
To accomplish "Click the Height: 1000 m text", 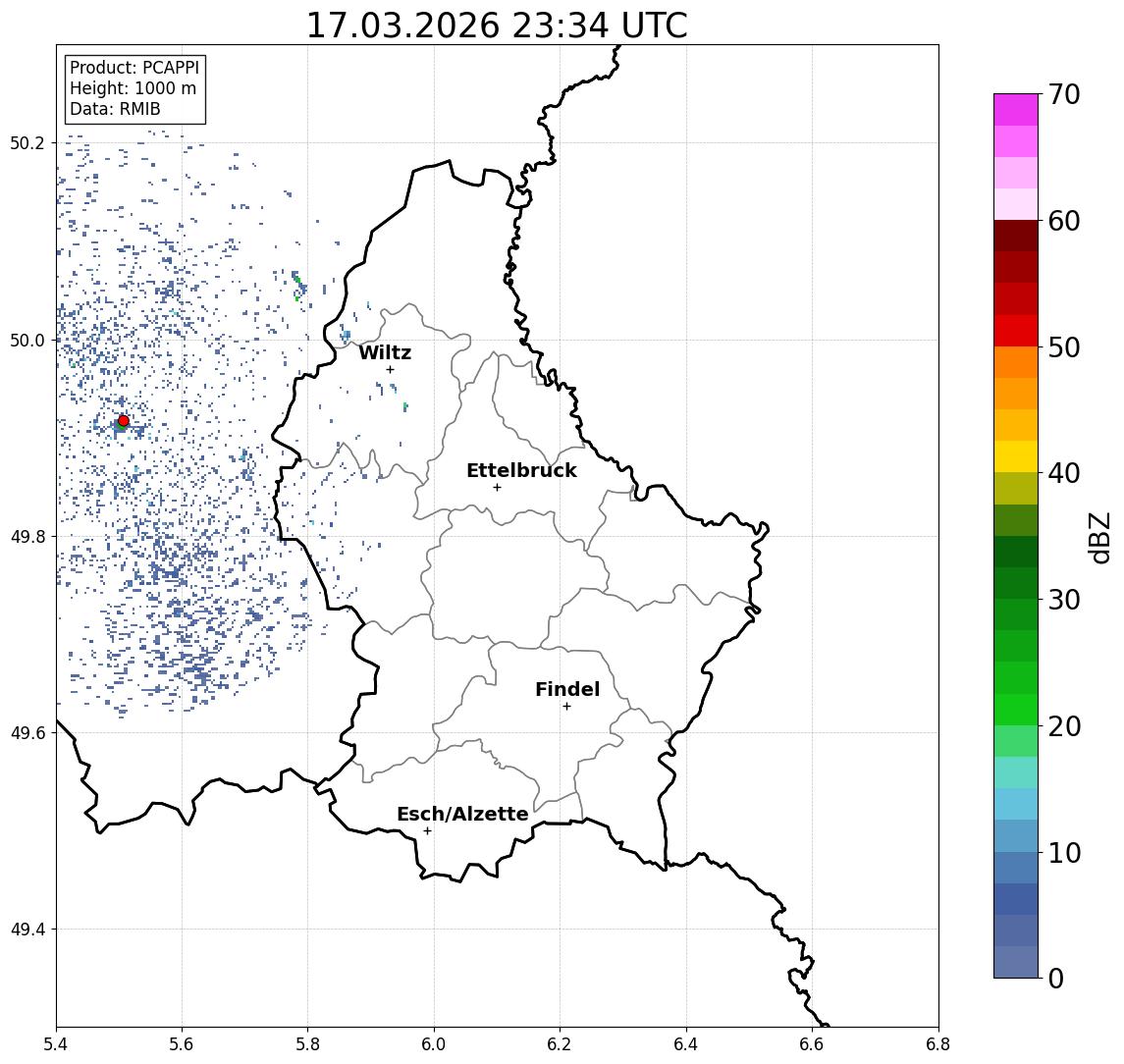I will [133, 88].
